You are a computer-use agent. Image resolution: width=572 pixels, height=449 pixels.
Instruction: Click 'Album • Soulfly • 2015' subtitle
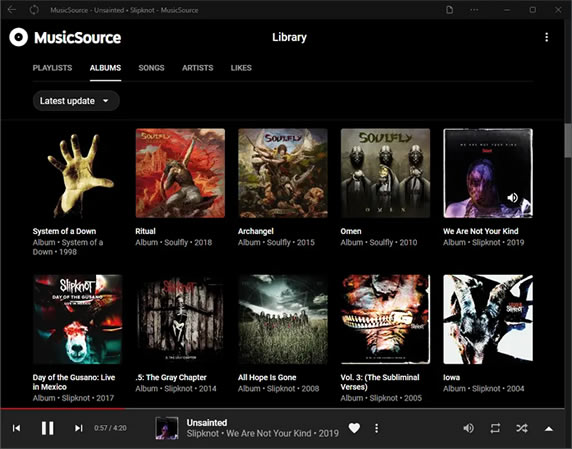[276, 243]
